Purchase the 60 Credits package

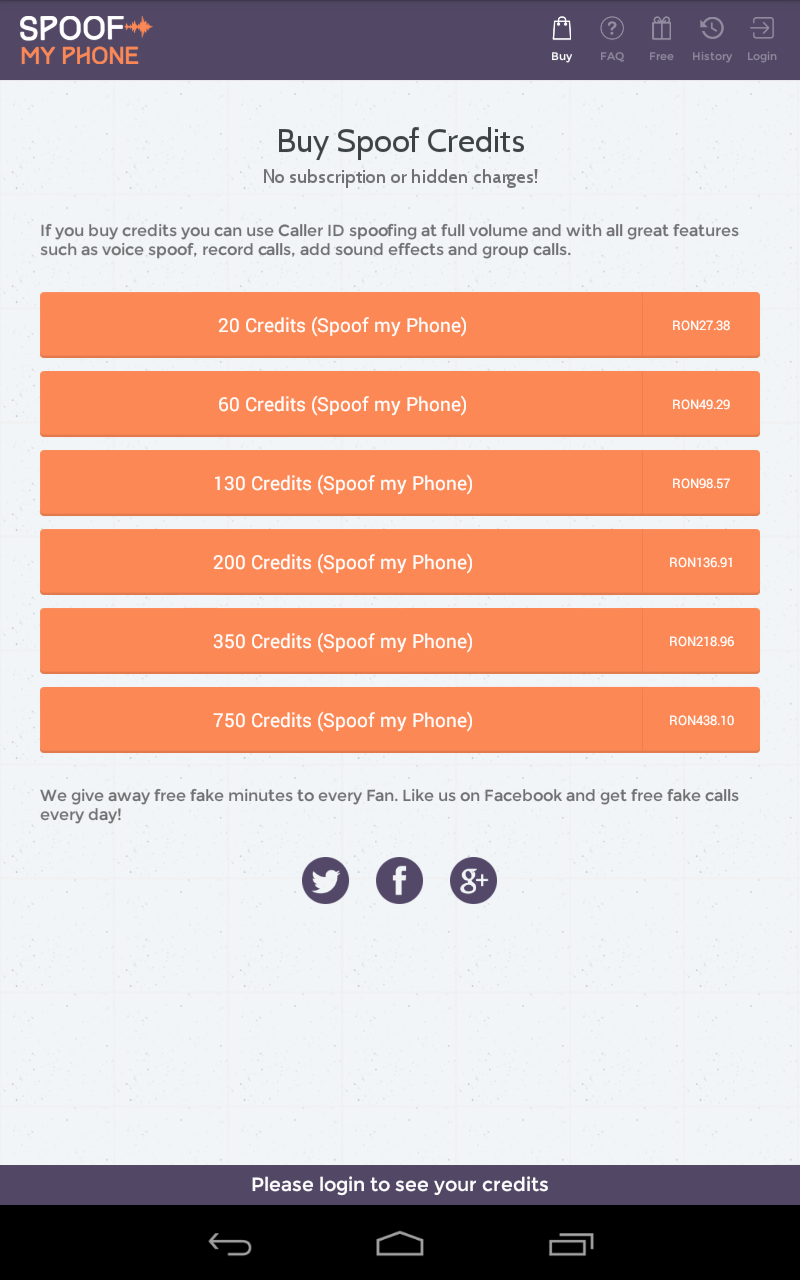click(x=342, y=404)
